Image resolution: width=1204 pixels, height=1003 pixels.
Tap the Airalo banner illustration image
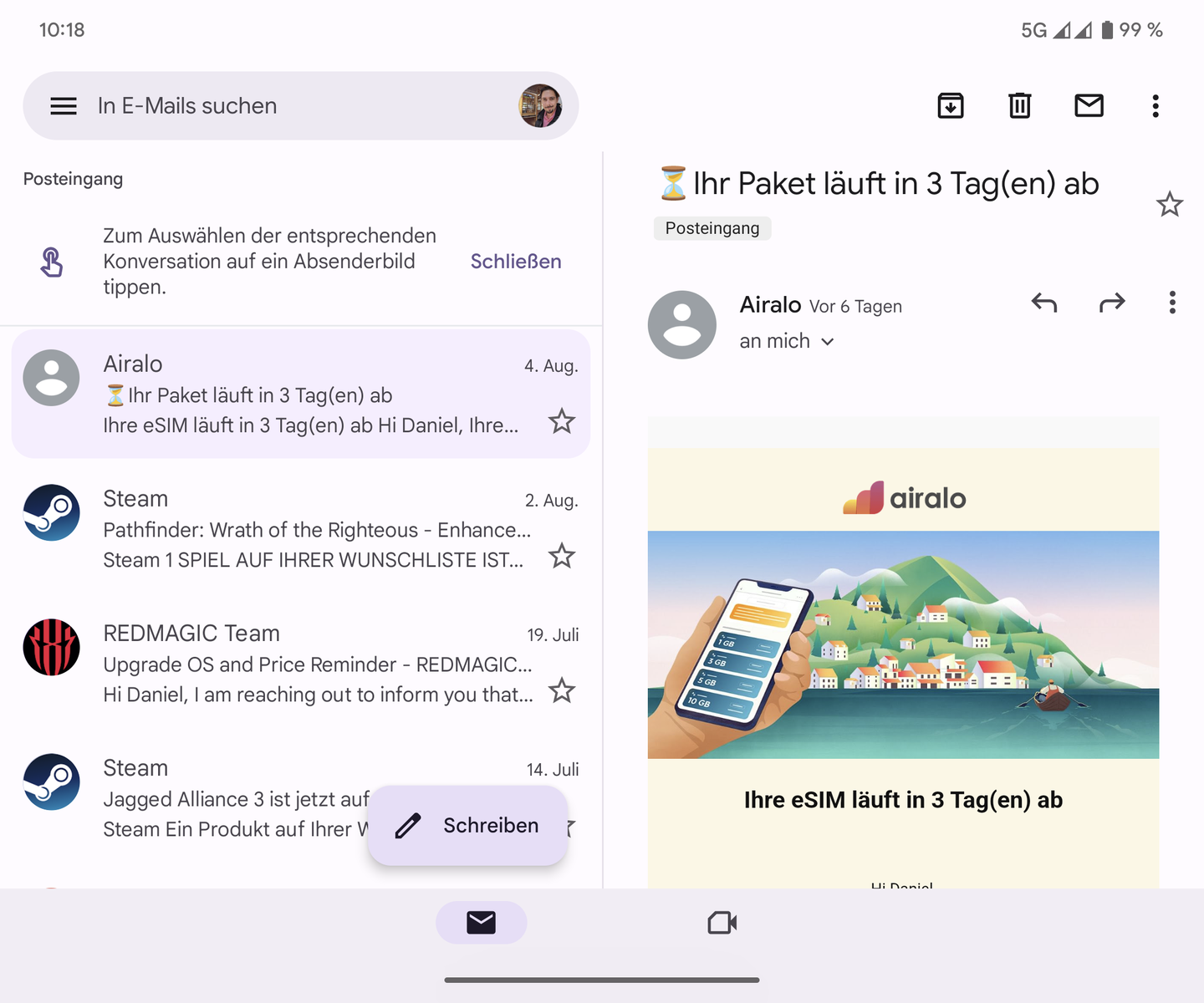(x=903, y=644)
